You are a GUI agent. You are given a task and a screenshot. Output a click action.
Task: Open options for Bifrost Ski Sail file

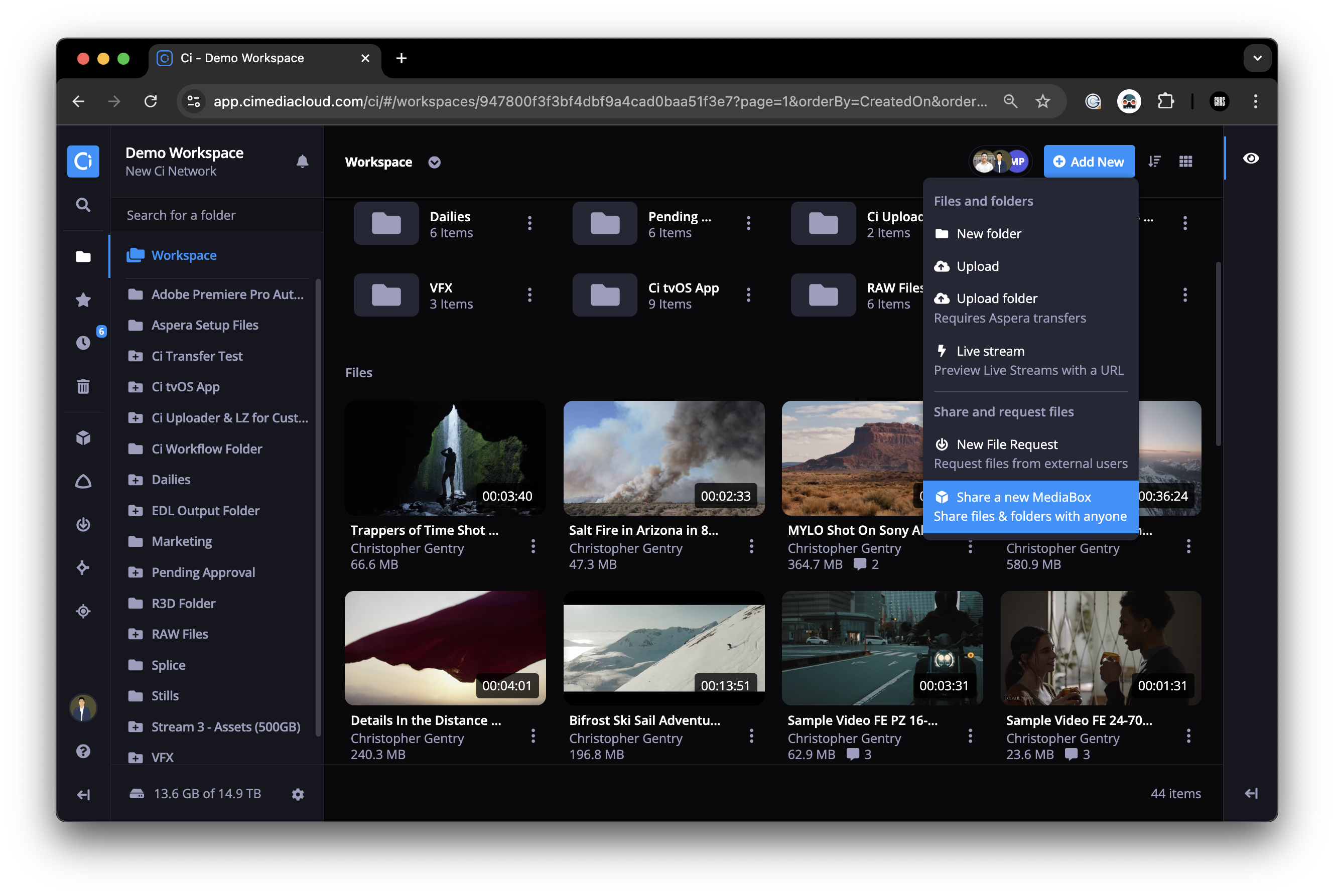click(751, 736)
